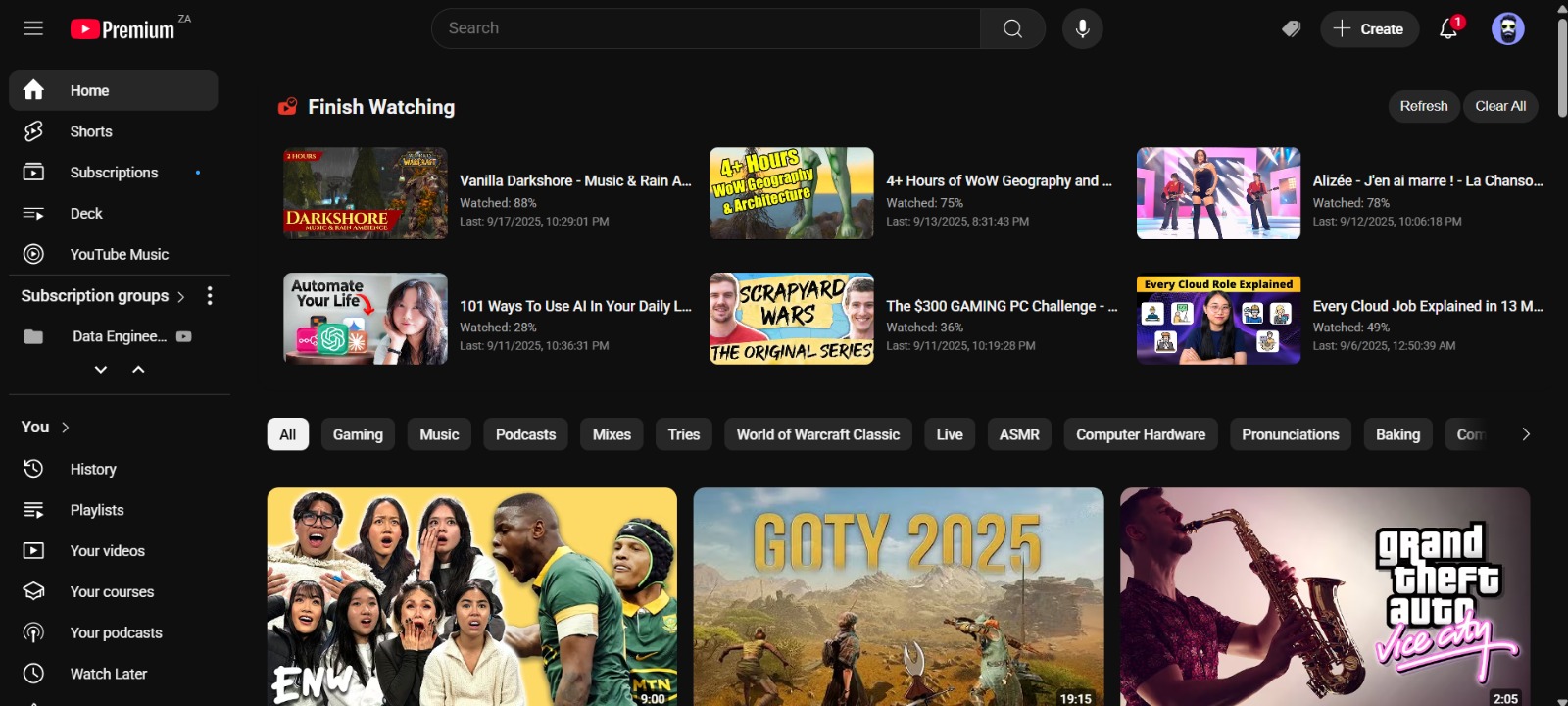Open the GOTY 2025 video thumbnail
This screenshot has width=1568, height=706.
[899, 596]
